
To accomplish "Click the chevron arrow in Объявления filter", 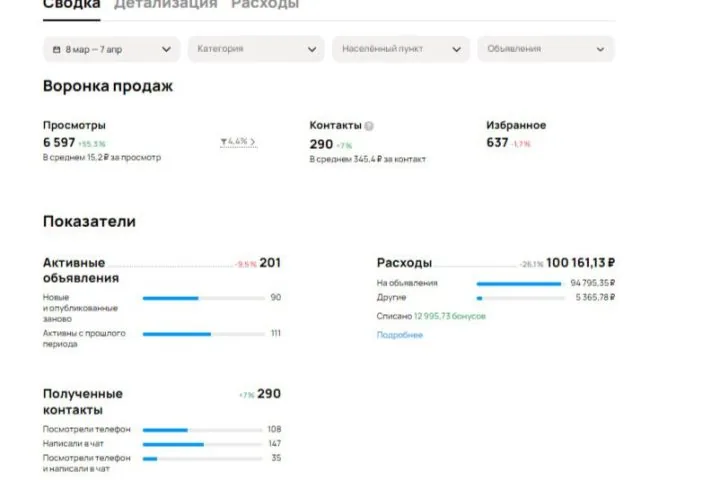I will [600, 49].
